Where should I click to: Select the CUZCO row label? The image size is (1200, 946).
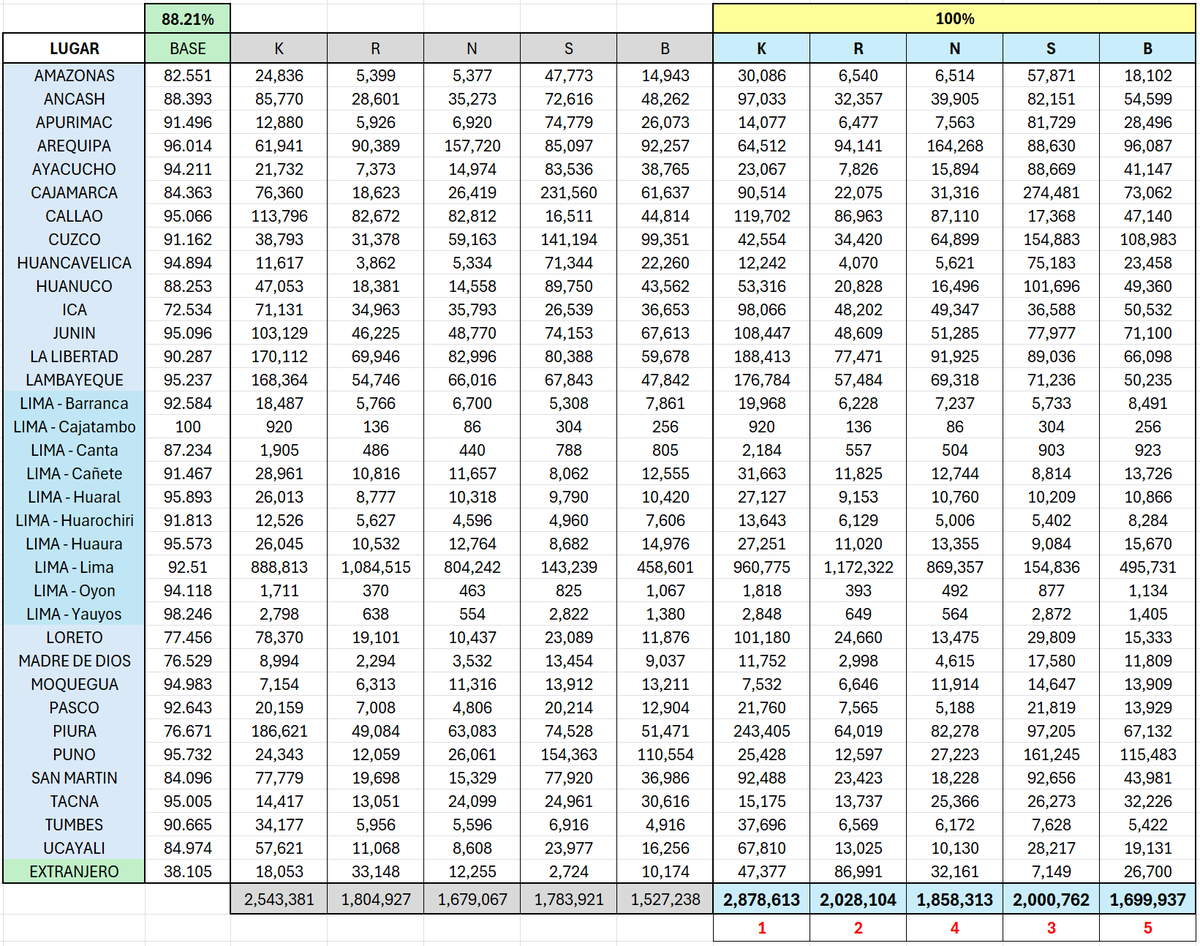pos(74,239)
